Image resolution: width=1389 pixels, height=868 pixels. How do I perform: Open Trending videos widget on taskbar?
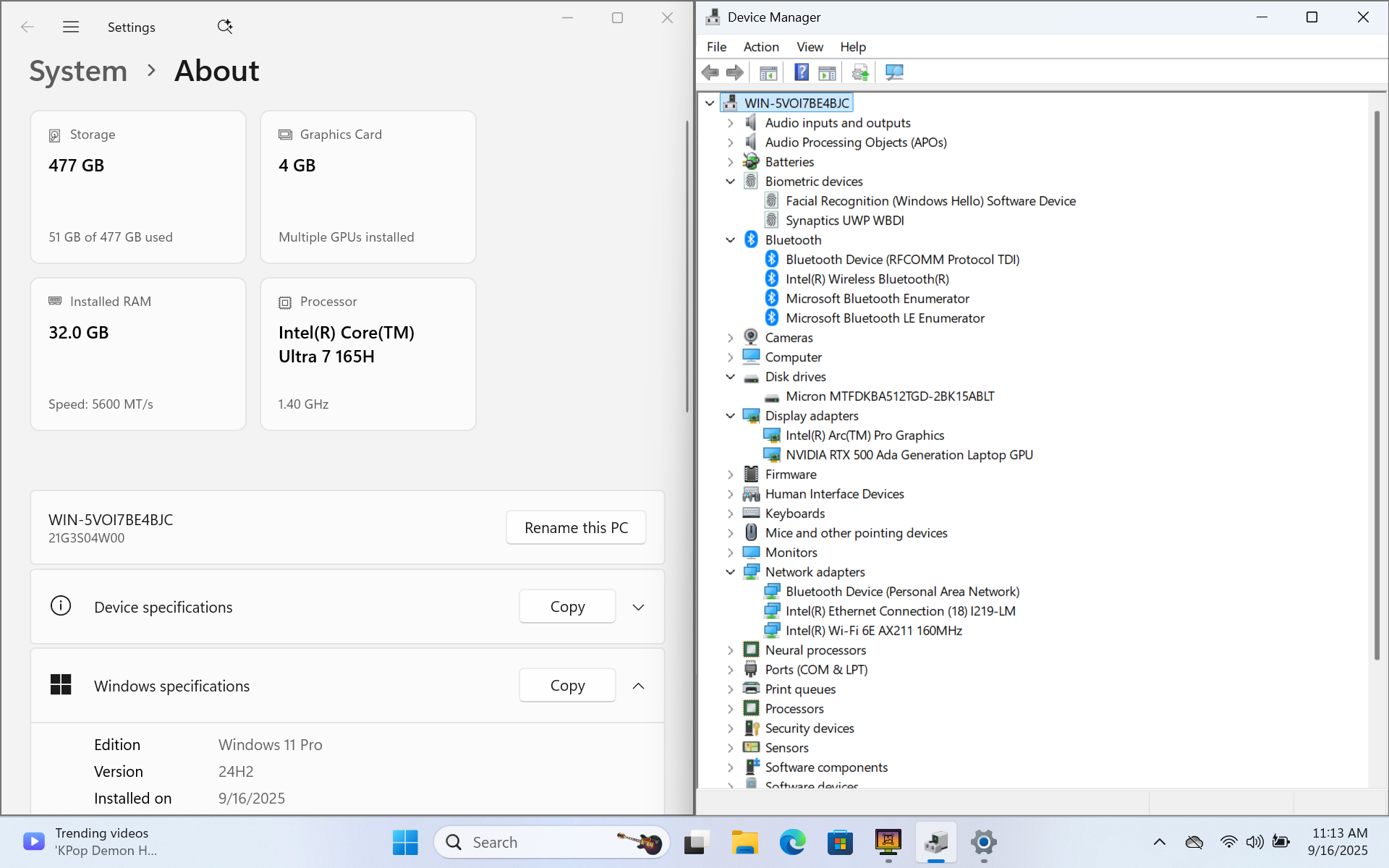point(90,842)
